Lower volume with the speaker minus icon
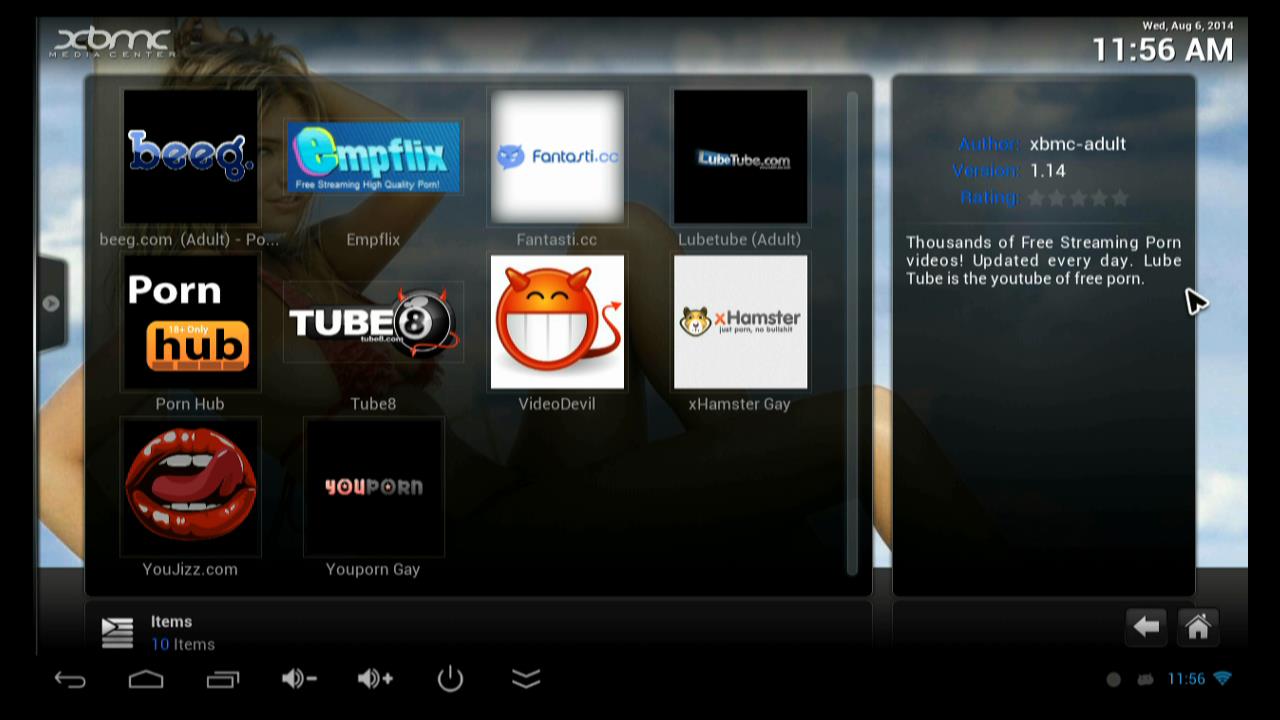The width and height of the screenshot is (1280, 720). 299,679
